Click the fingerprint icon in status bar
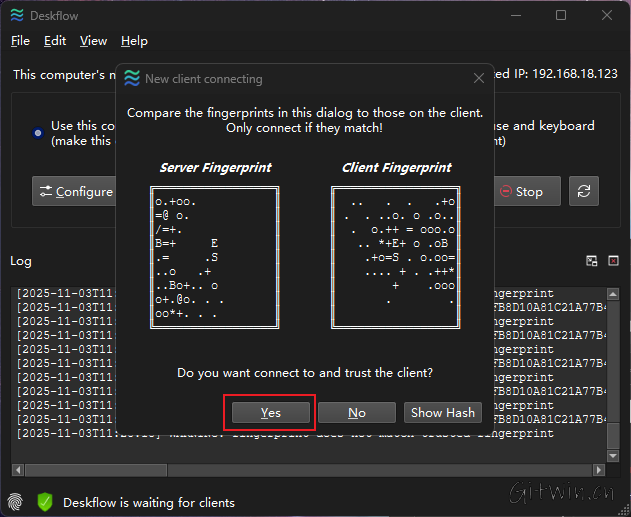This screenshot has width=631, height=517. click(16, 502)
